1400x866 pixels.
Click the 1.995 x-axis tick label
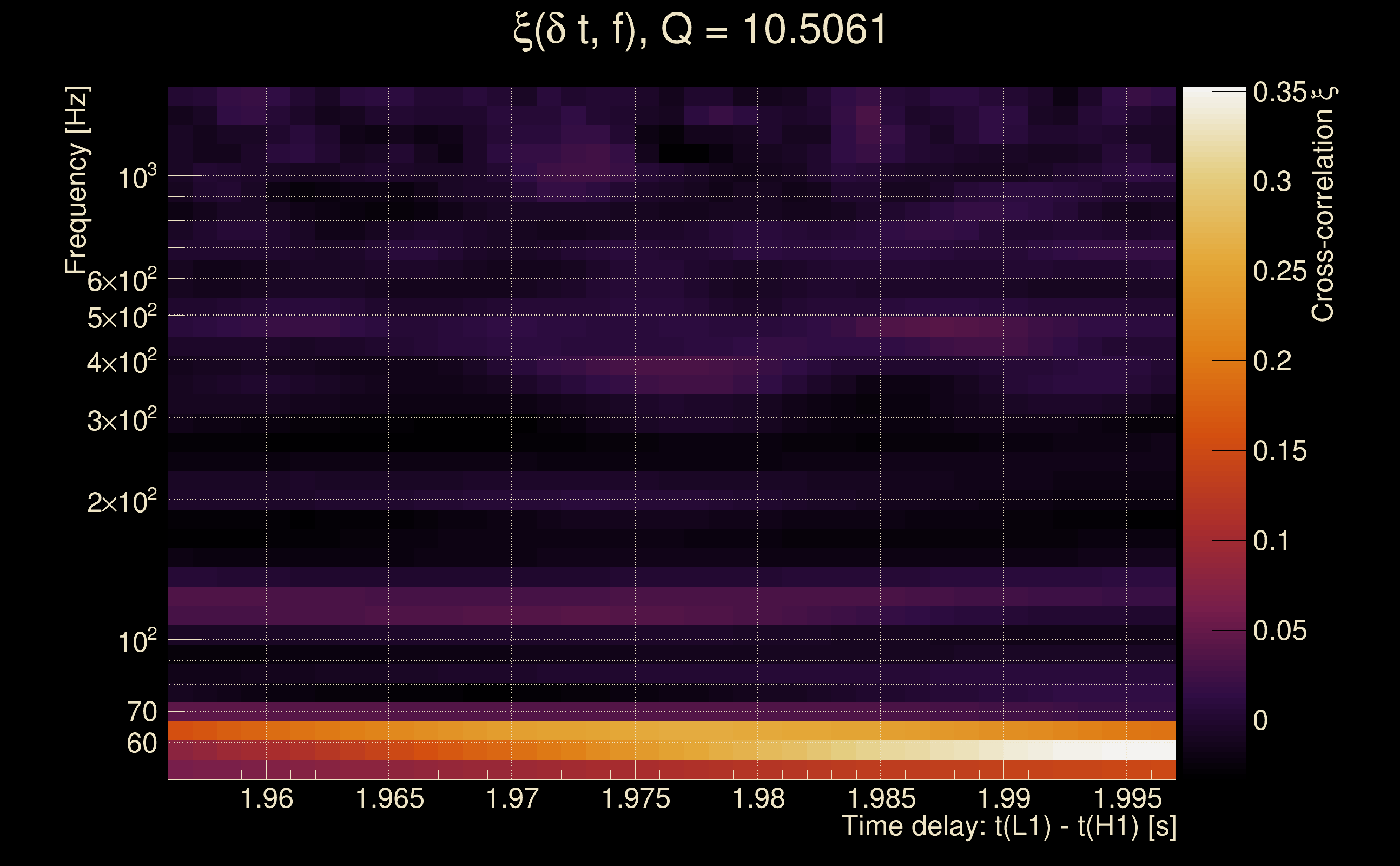tap(1127, 798)
